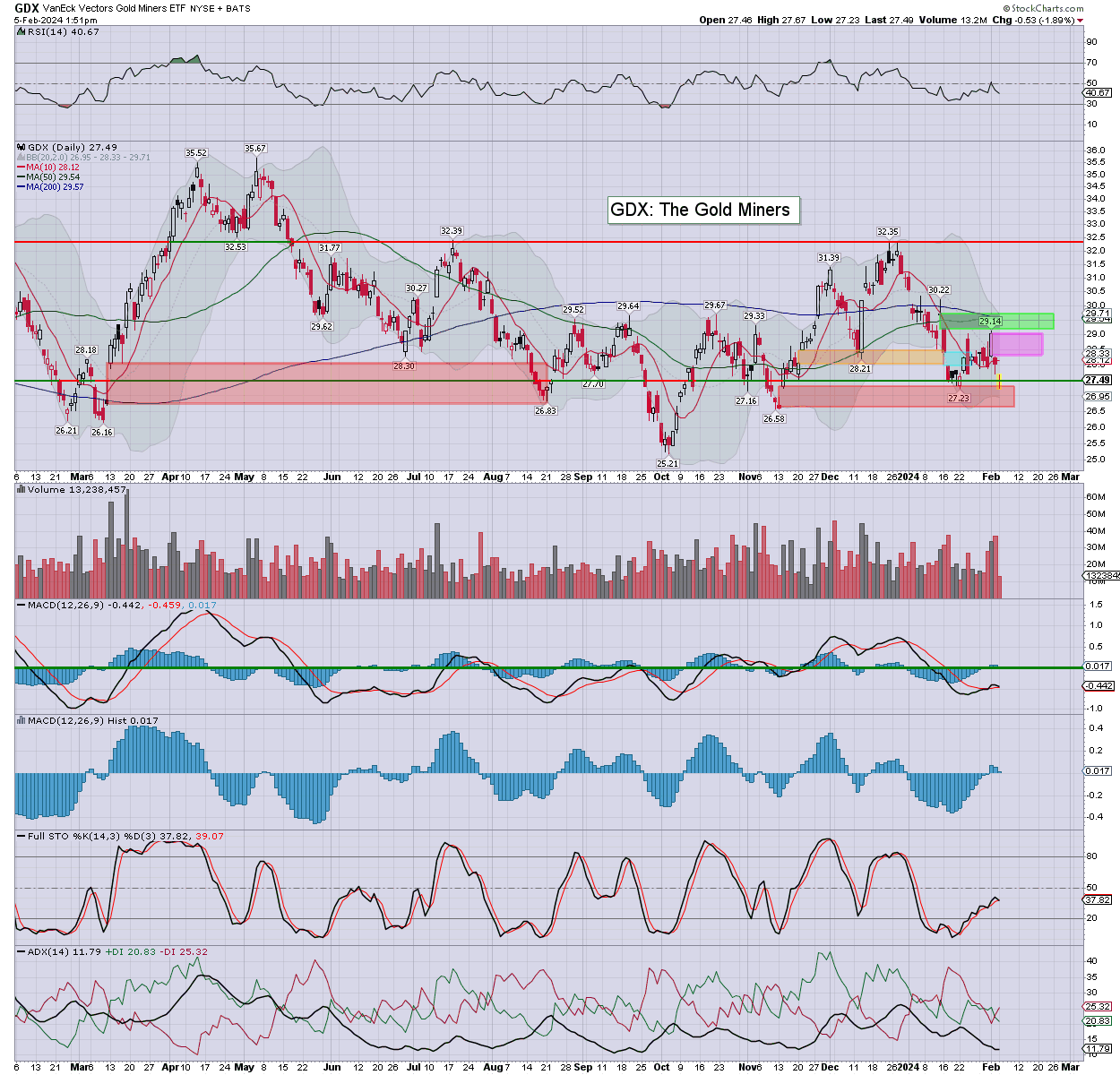Click the ADX(14) panel icon
1120x1075 pixels.
click(x=22, y=951)
